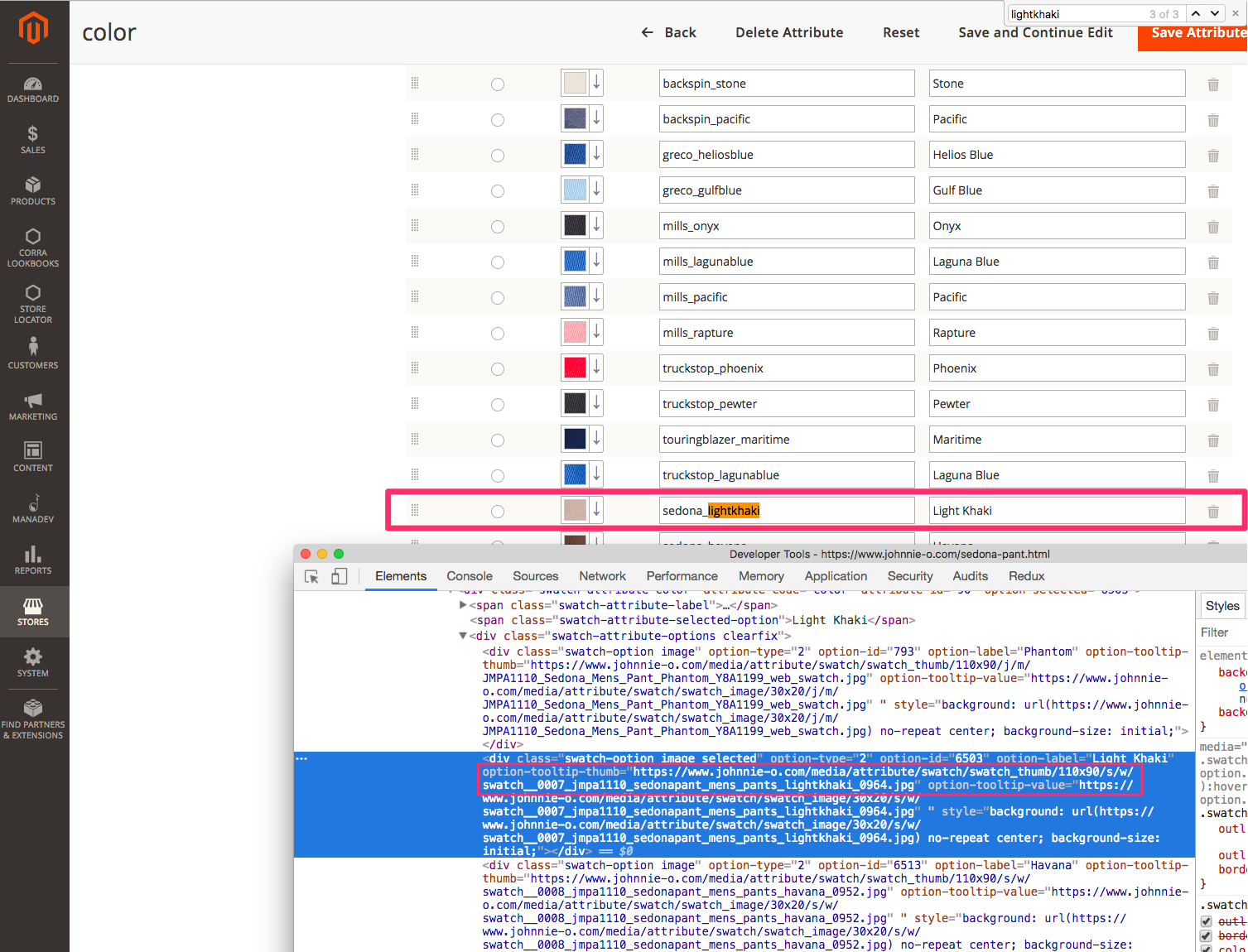Open Store Locator in the sidebar
The height and width of the screenshot is (952, 1248).
(x=33, y=304)
